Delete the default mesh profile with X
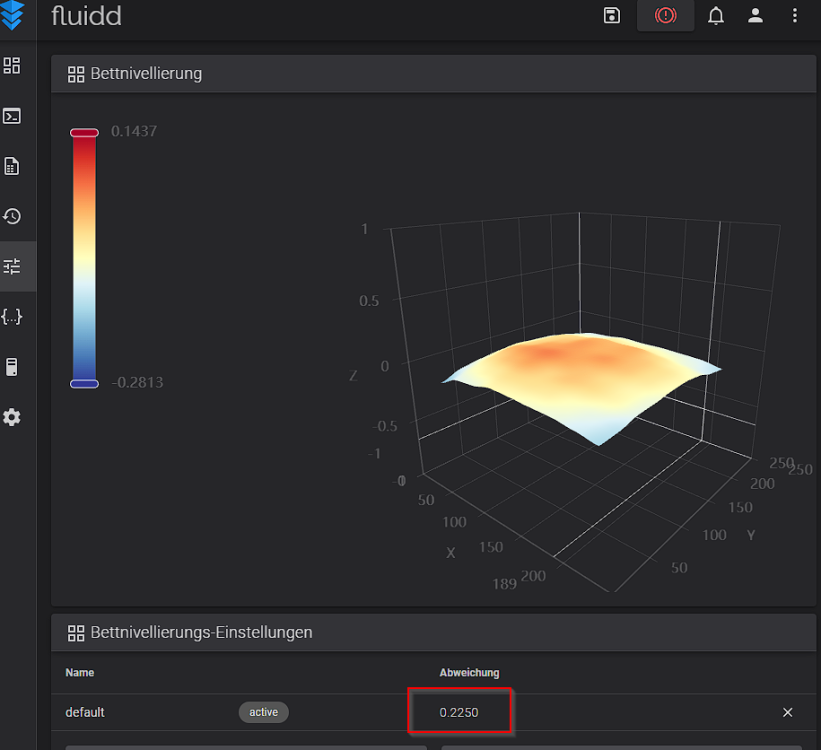The image size is (821, 750). pos(787,712)
